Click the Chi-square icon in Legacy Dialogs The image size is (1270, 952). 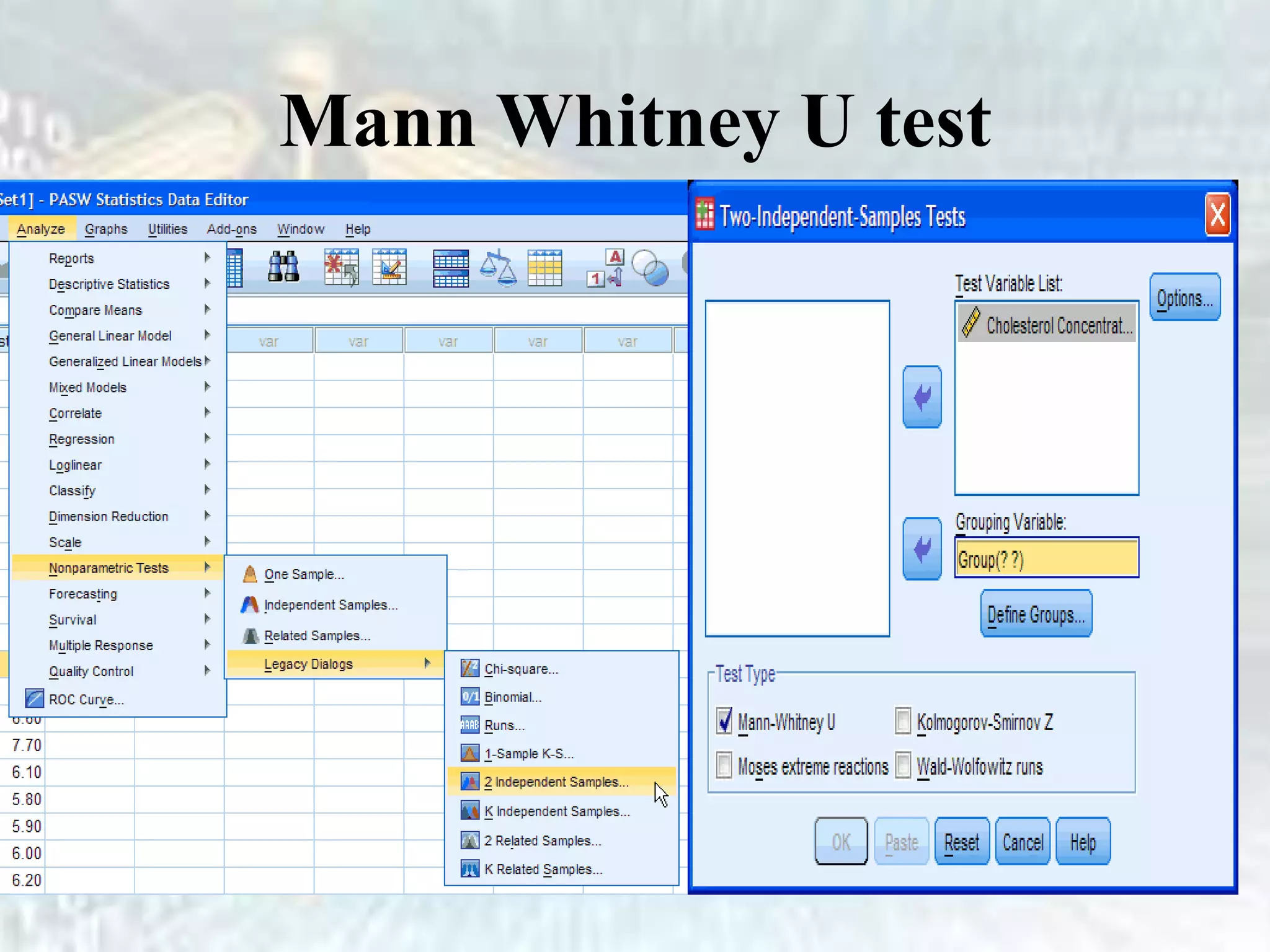point(470,669)
